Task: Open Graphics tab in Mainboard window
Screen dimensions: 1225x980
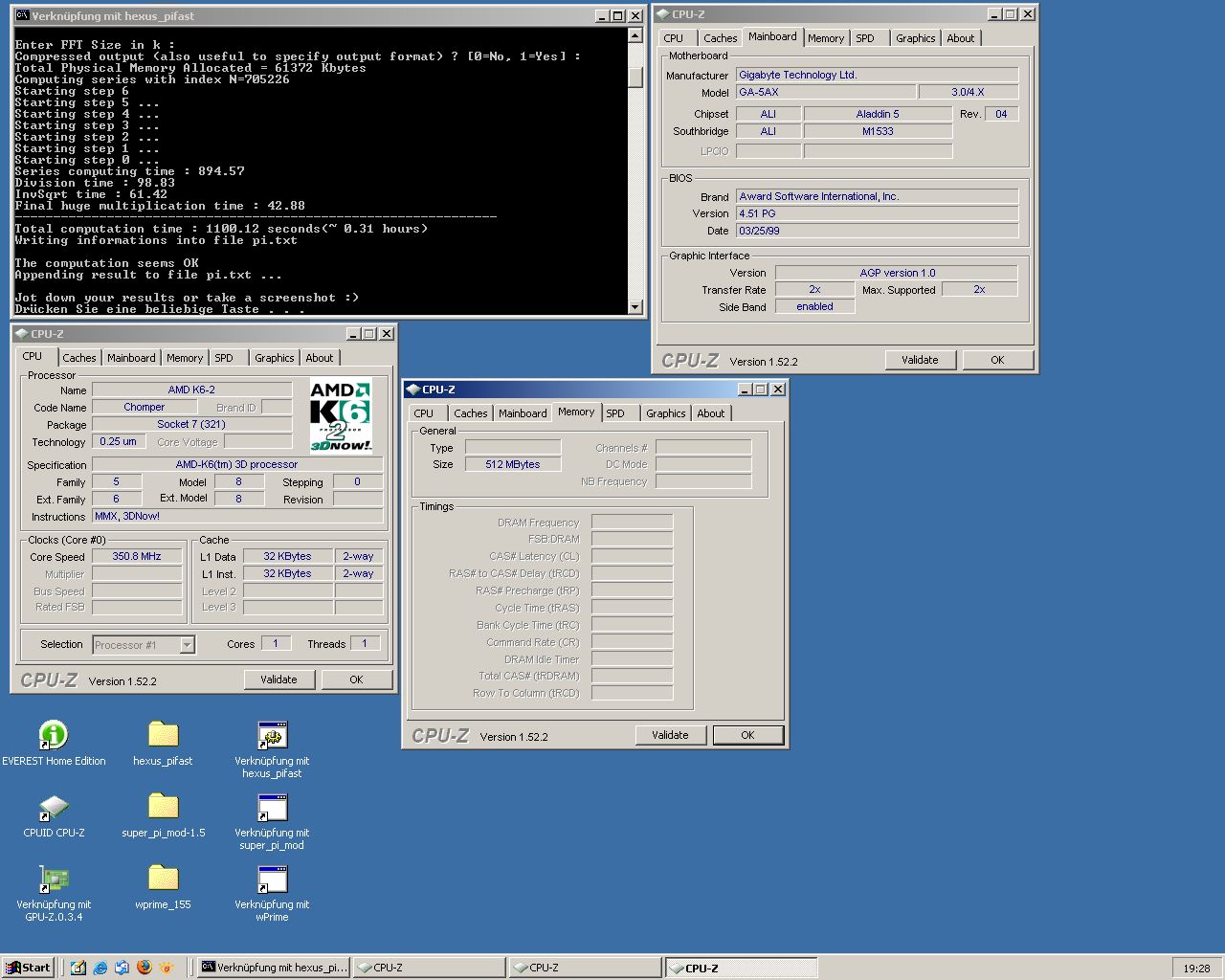Action: [916, 38]
